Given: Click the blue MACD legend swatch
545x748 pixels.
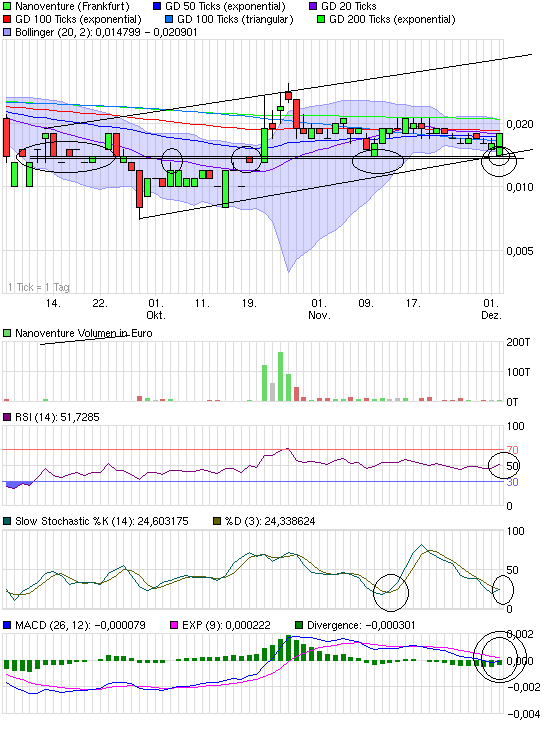Looking at the screenshot, I should 7,625.
